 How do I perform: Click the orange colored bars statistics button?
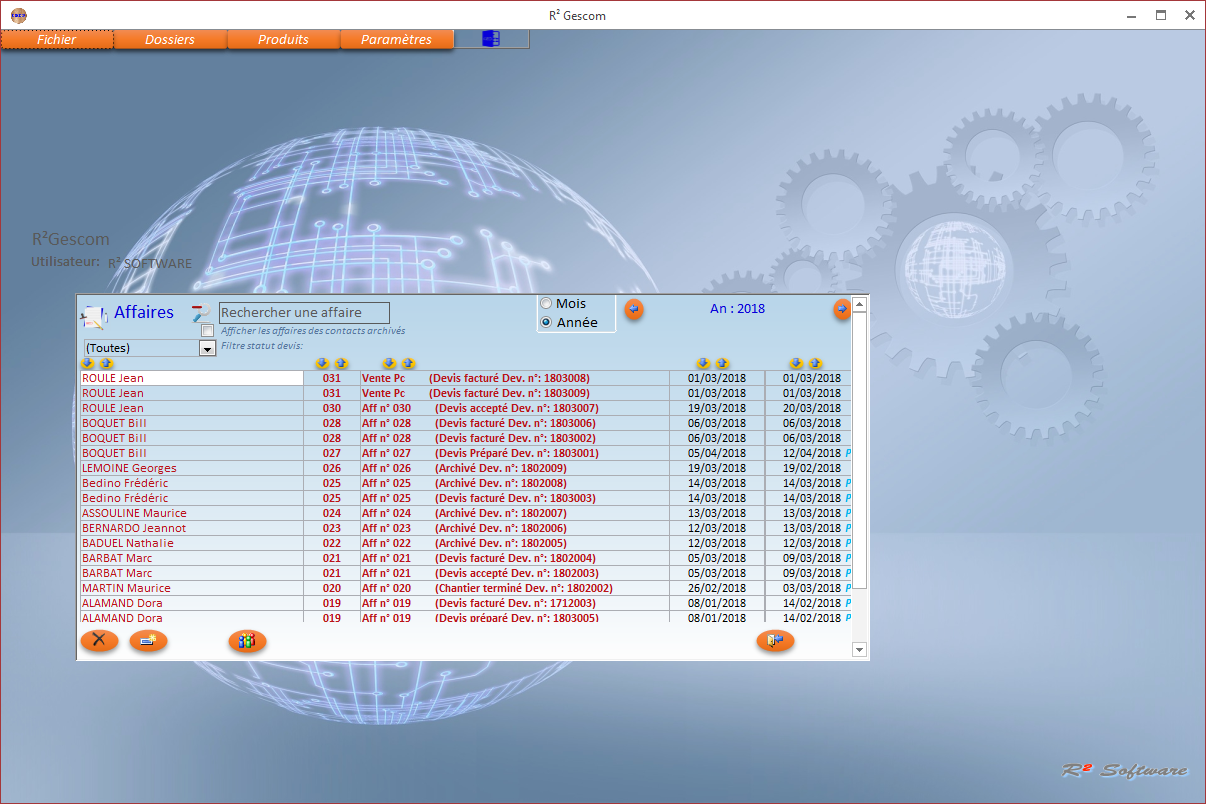click(247, 641)
